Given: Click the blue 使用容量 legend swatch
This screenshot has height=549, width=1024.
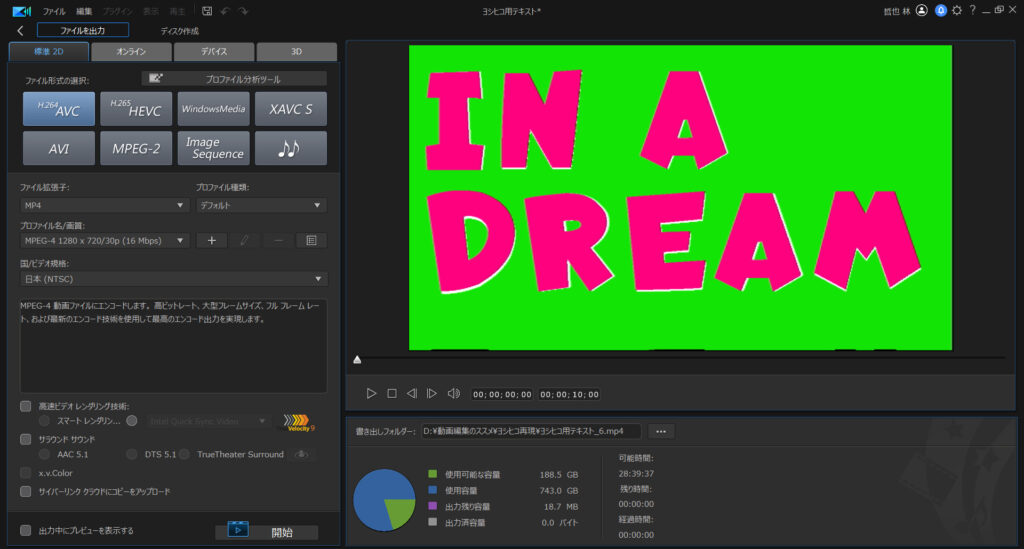Looking at the screenshot, I should click(432, 490).
